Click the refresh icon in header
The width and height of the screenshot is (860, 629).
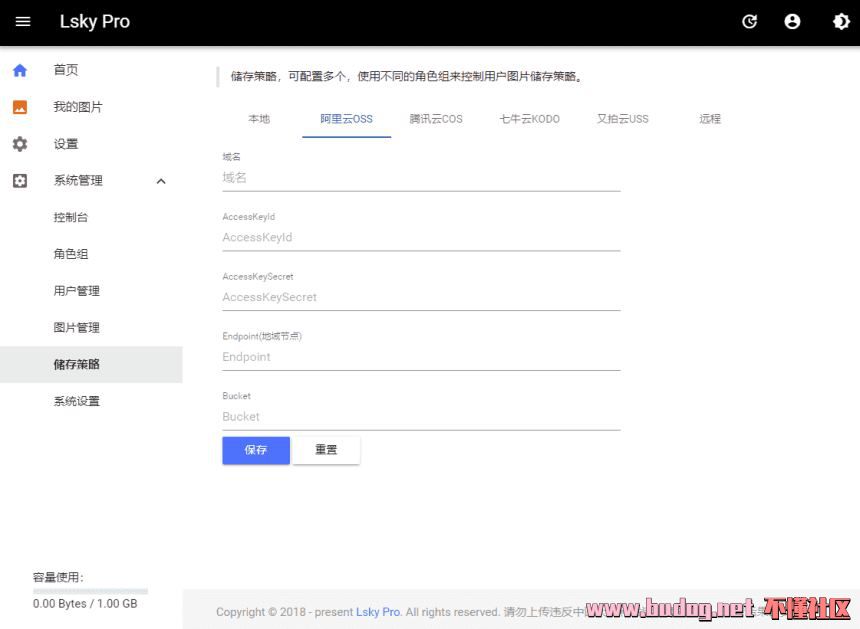pos(749,22)
